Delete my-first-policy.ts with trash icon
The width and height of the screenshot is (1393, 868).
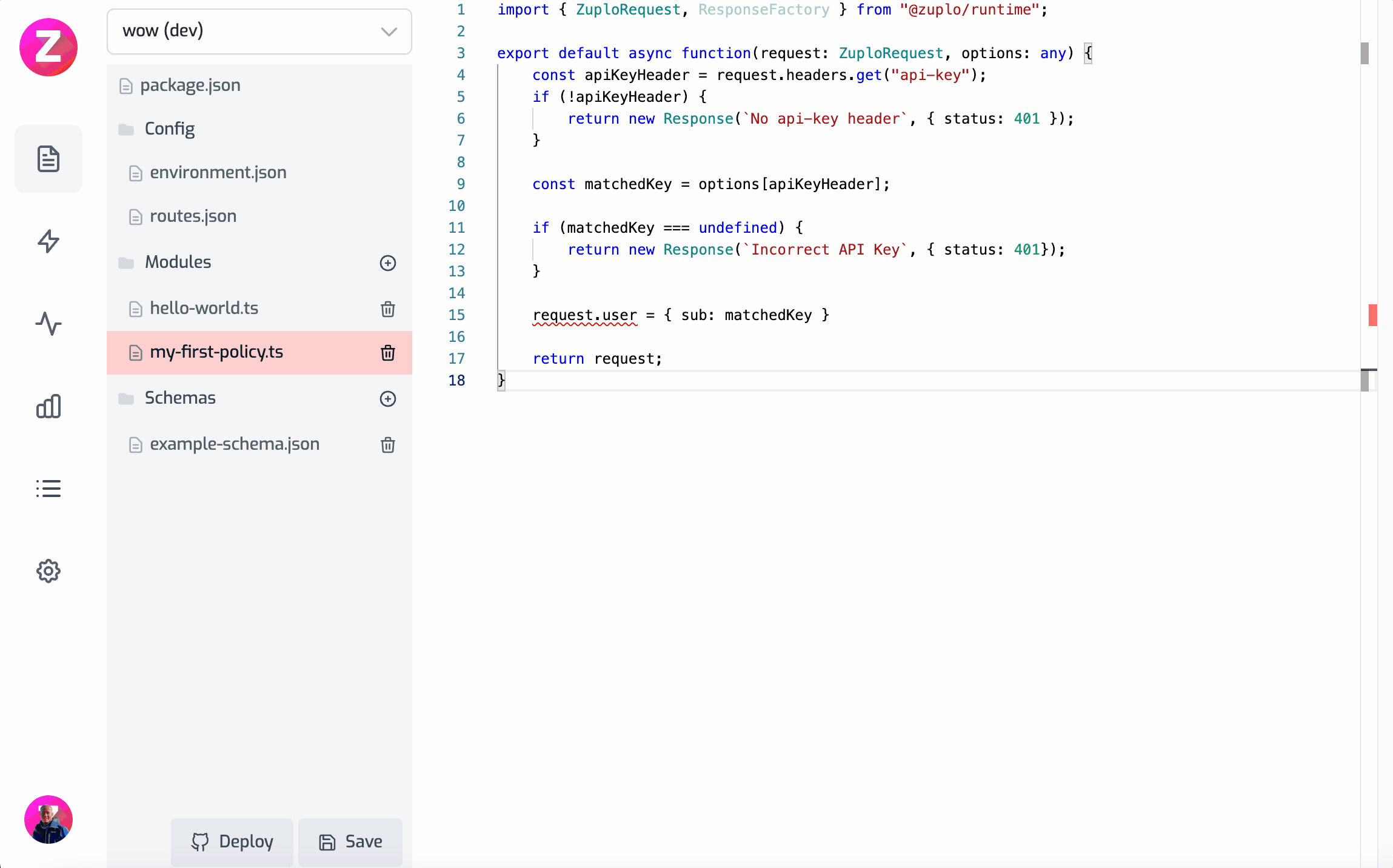click(388, 353)
